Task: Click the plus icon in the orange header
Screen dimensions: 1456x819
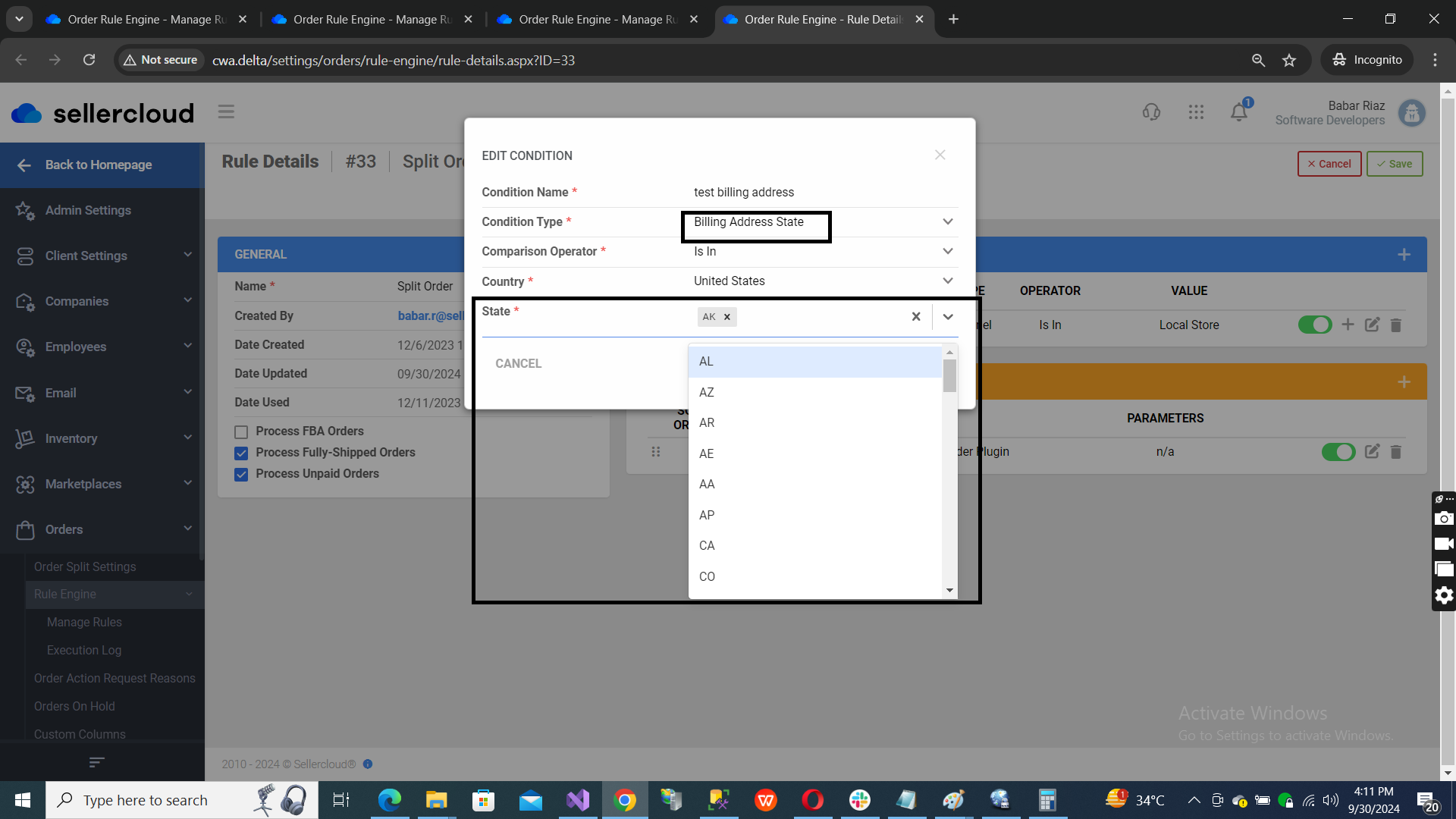Action: click(x=1404, y=382)
